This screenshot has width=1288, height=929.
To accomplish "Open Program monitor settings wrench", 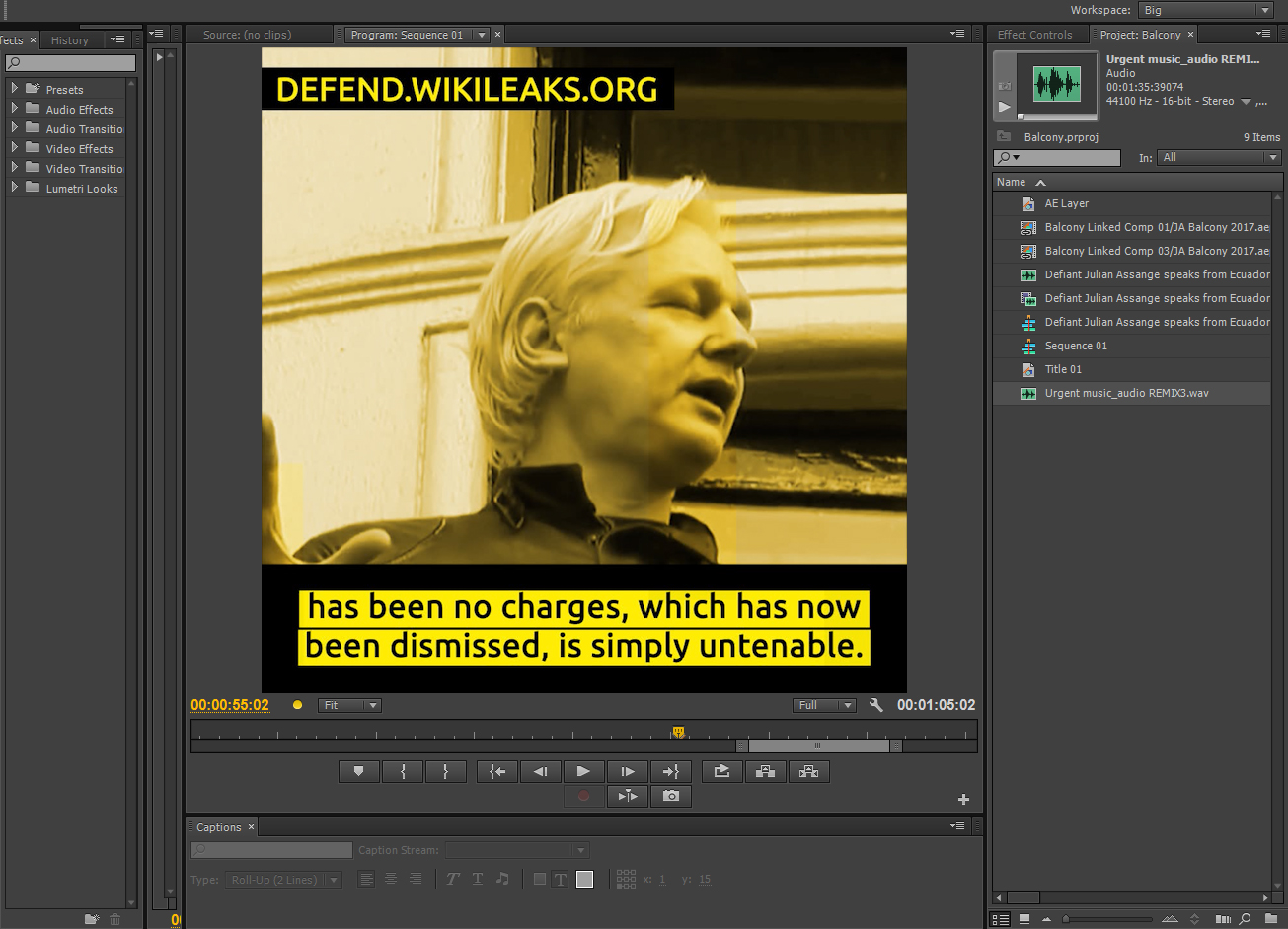I will pos(876,705).
